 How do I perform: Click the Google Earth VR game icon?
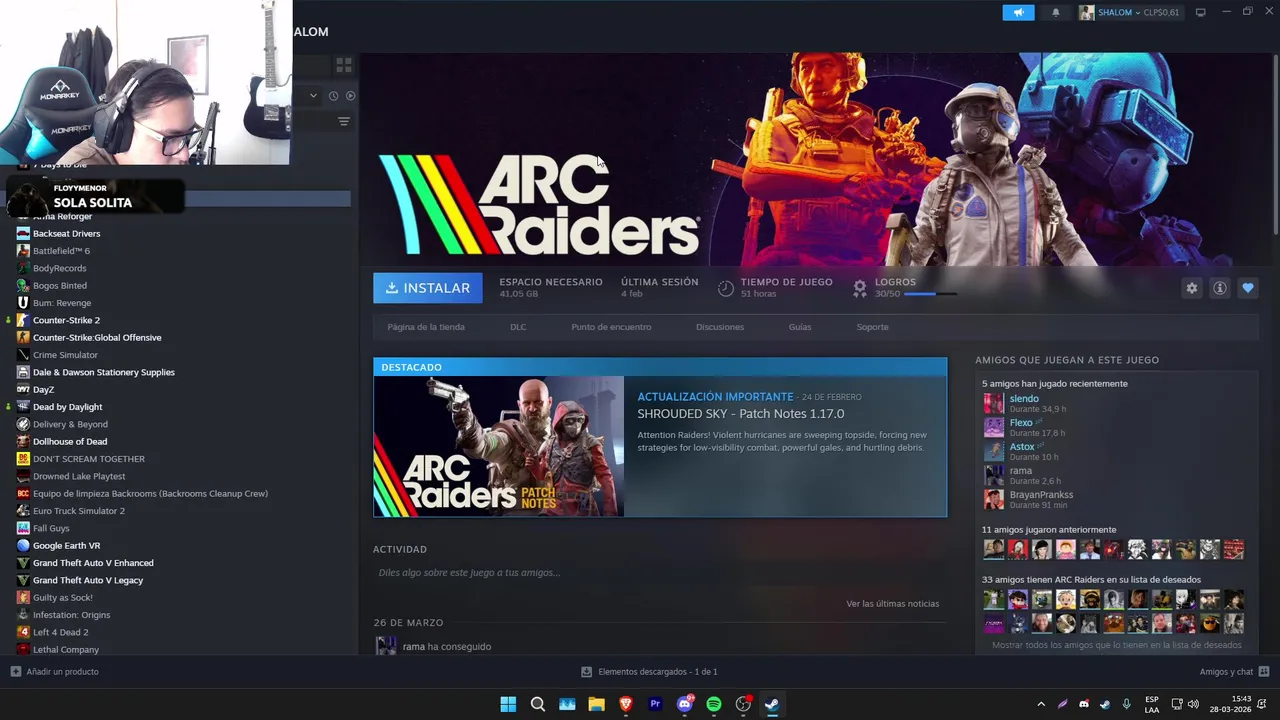tap(23, 546)
